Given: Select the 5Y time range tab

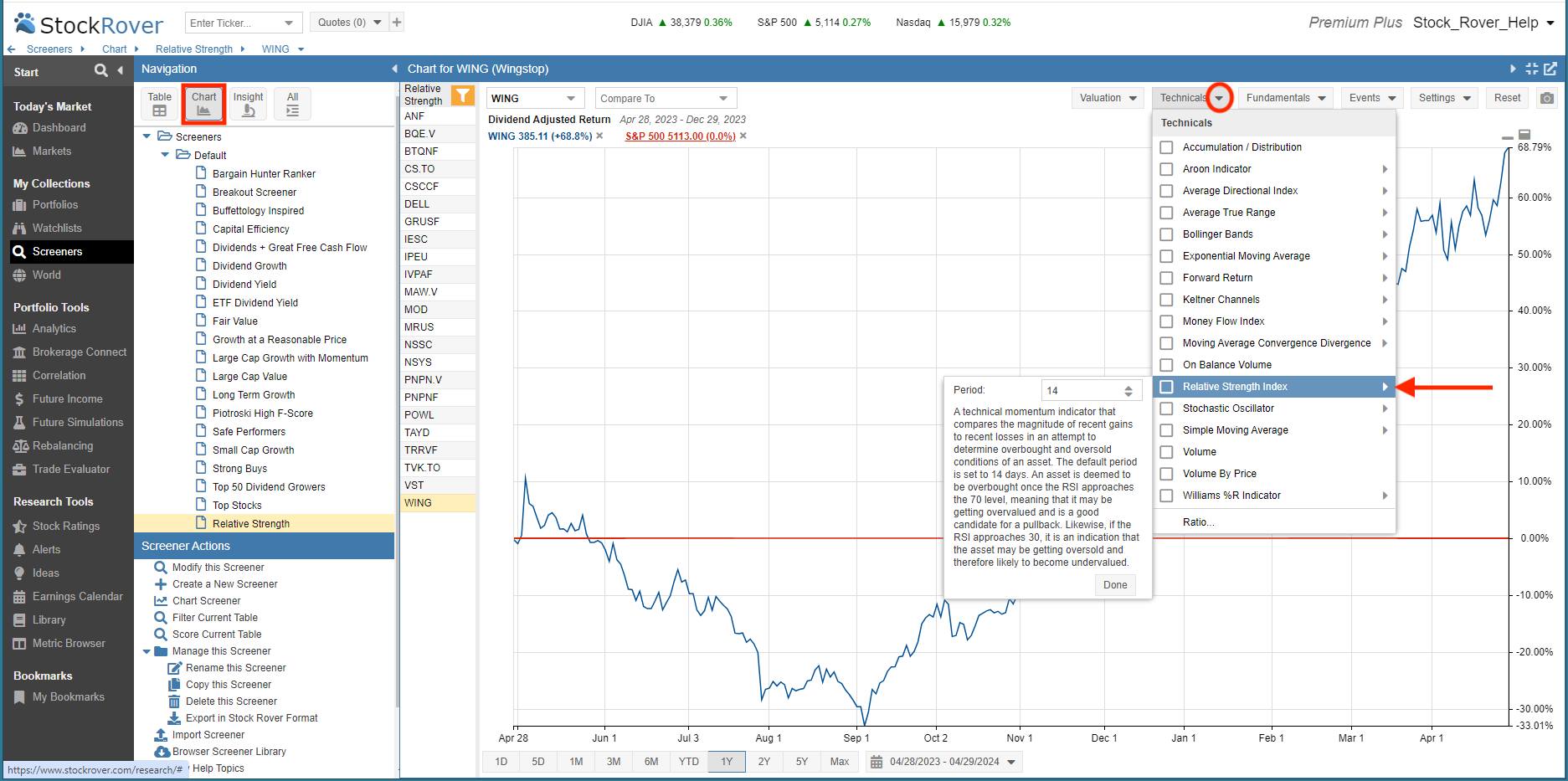Looking at the screenshot, I should pyautogui.click(x=802, y=762).
